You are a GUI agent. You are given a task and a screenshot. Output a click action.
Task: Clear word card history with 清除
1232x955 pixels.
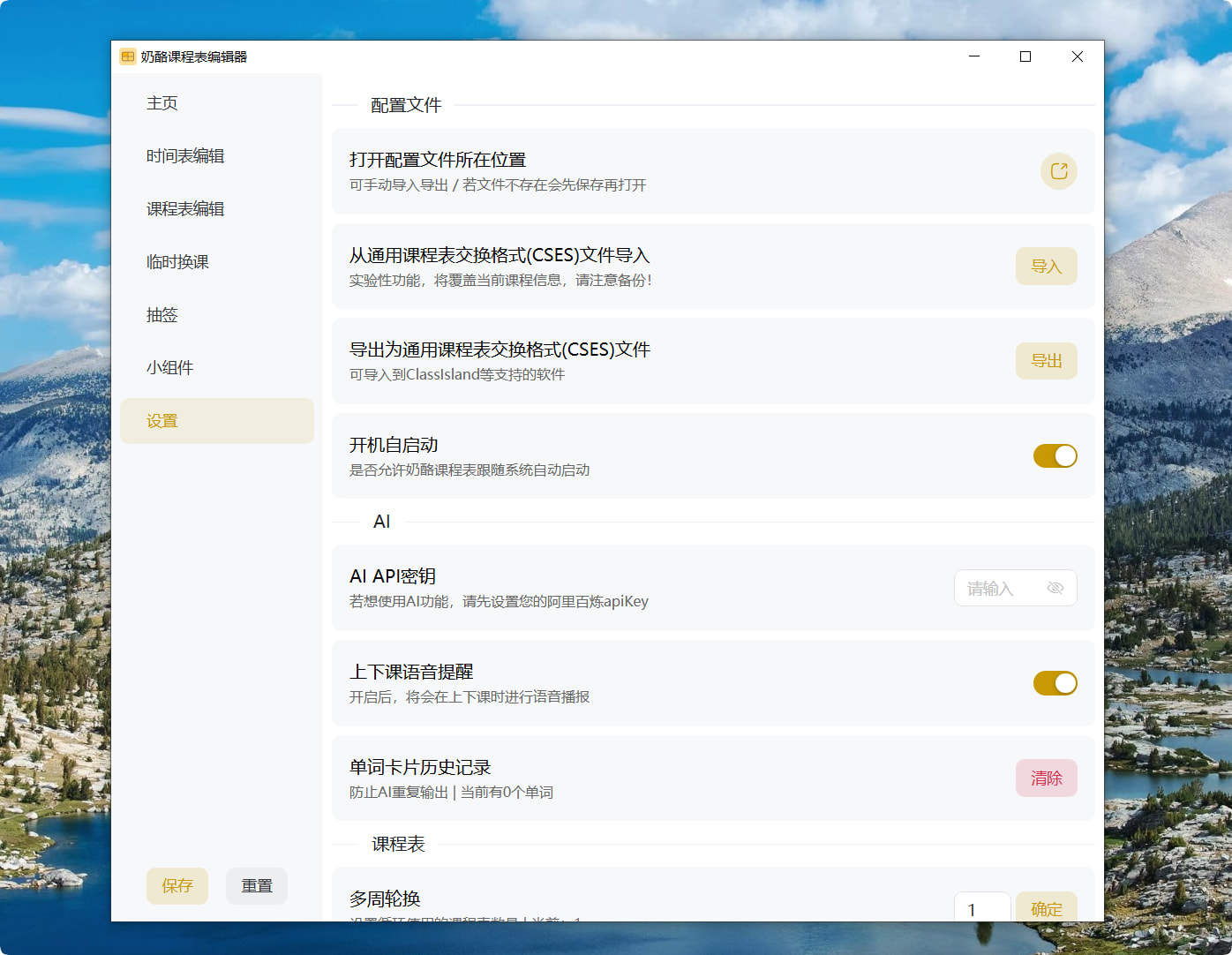[1047, 778]
